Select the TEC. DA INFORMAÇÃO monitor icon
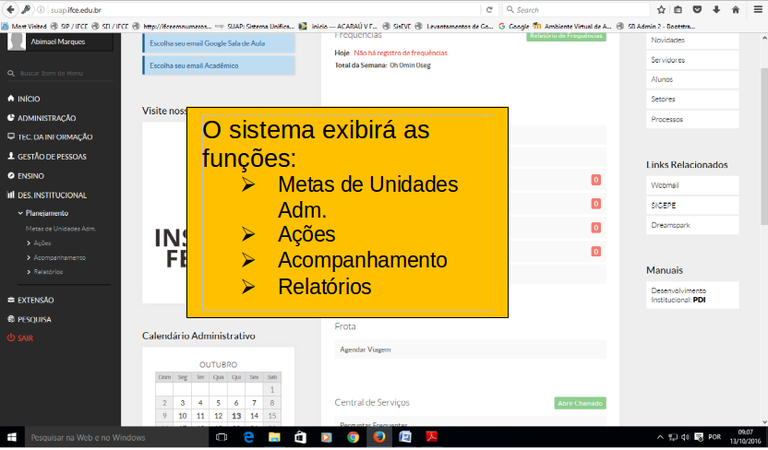Image resolution: width=768 pixels, height=450 pixels. click(x=10, y=137)
